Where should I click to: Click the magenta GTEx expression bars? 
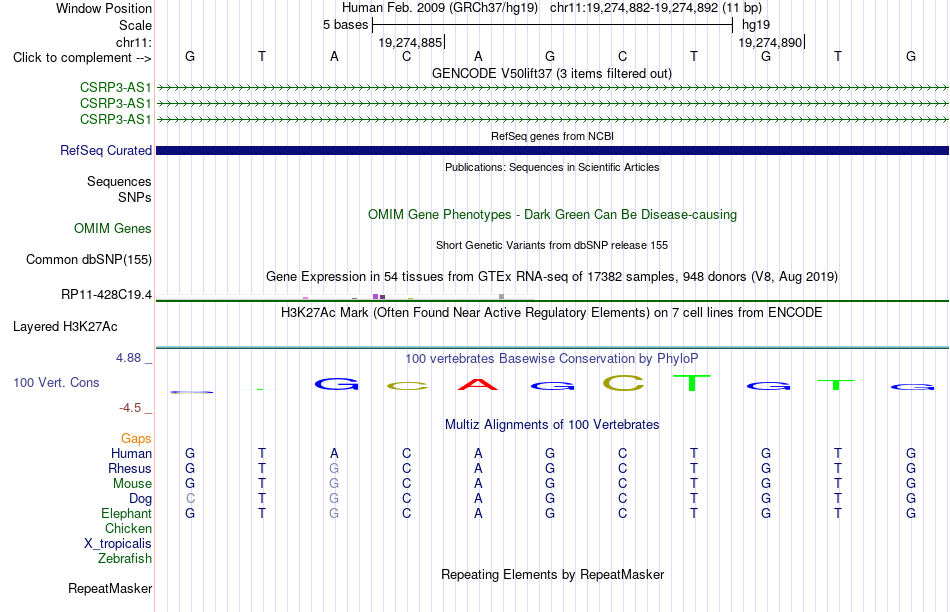click(379, 297)
